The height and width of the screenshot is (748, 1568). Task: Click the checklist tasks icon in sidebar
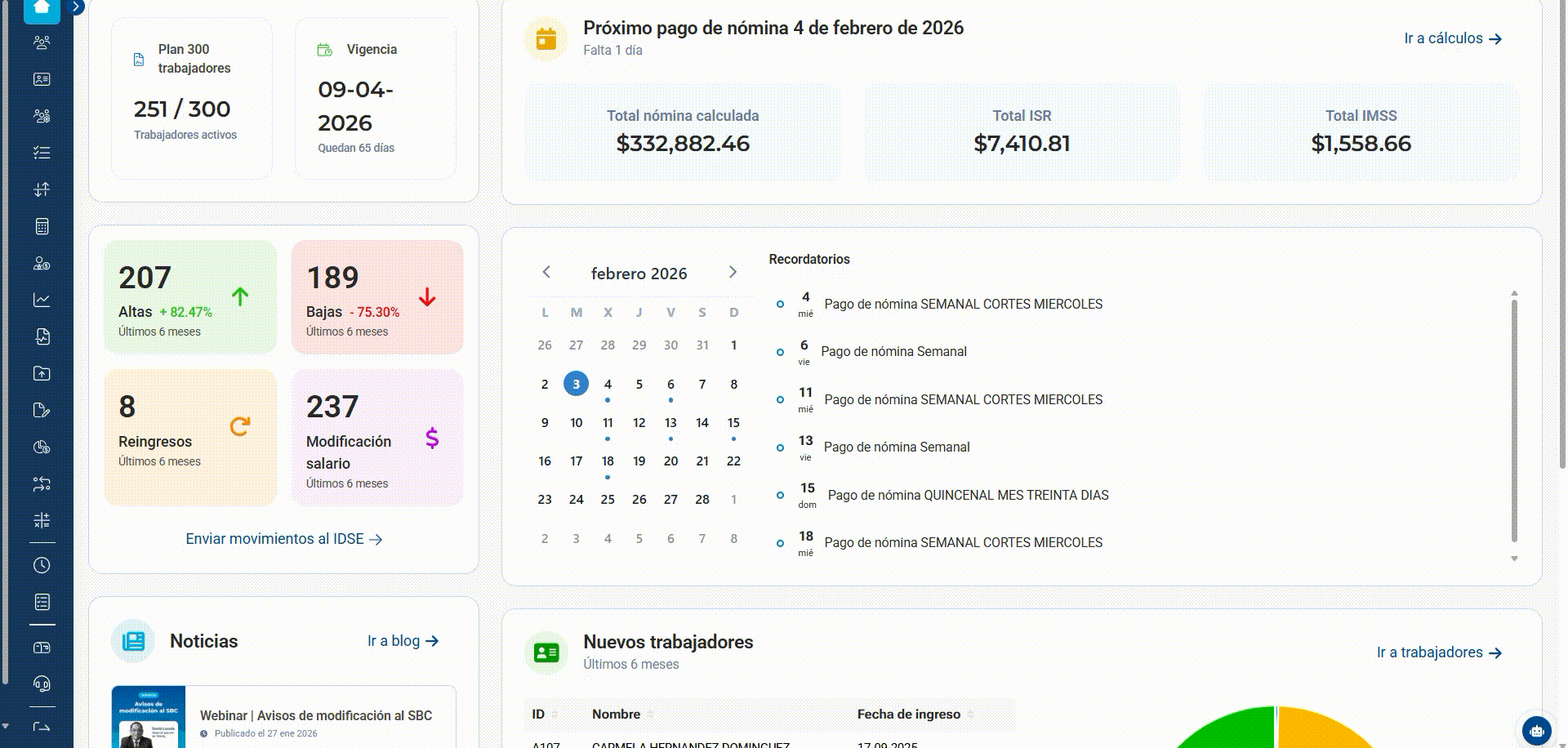tap(42, 153)
